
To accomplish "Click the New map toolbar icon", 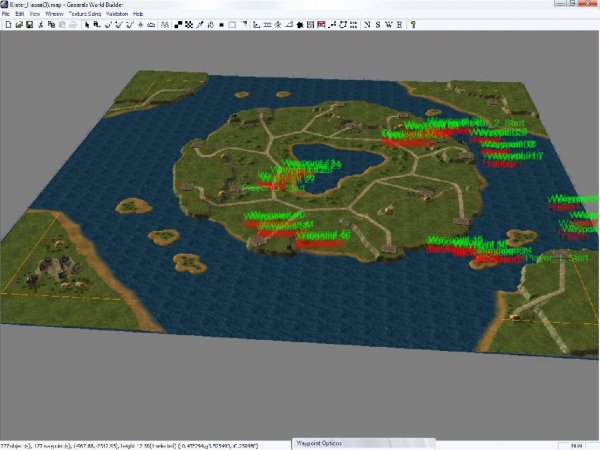I will coord(8,24).
